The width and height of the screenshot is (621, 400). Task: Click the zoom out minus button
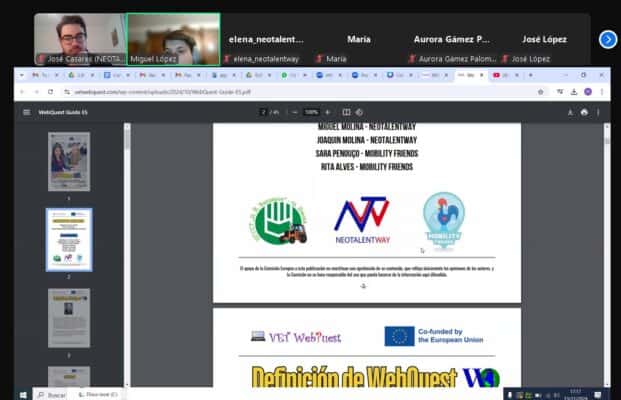click(x=296, y=112)
